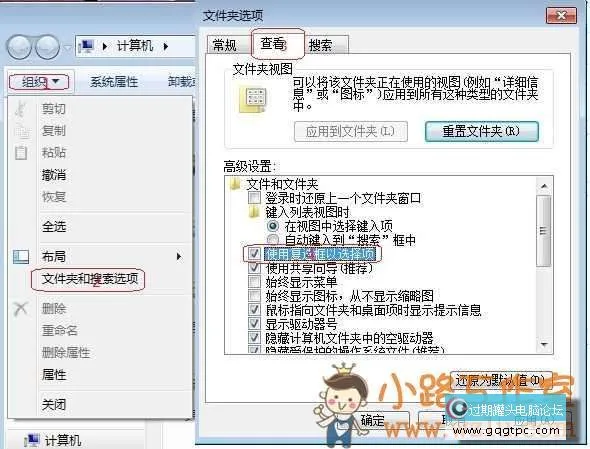This screenshot has width=590, height=449.
Task: Click the 系统属性 toolbar button
Action: (x=114, y=82)
